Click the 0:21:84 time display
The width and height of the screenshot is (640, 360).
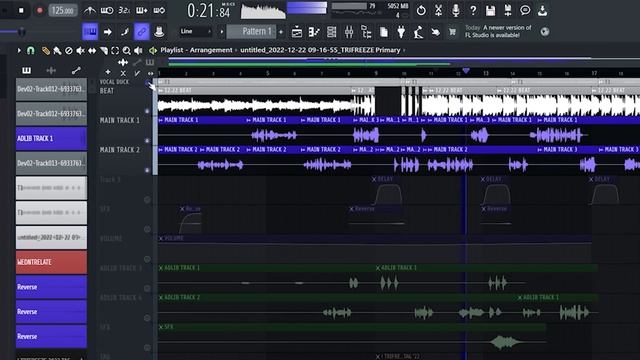(209, 11)
